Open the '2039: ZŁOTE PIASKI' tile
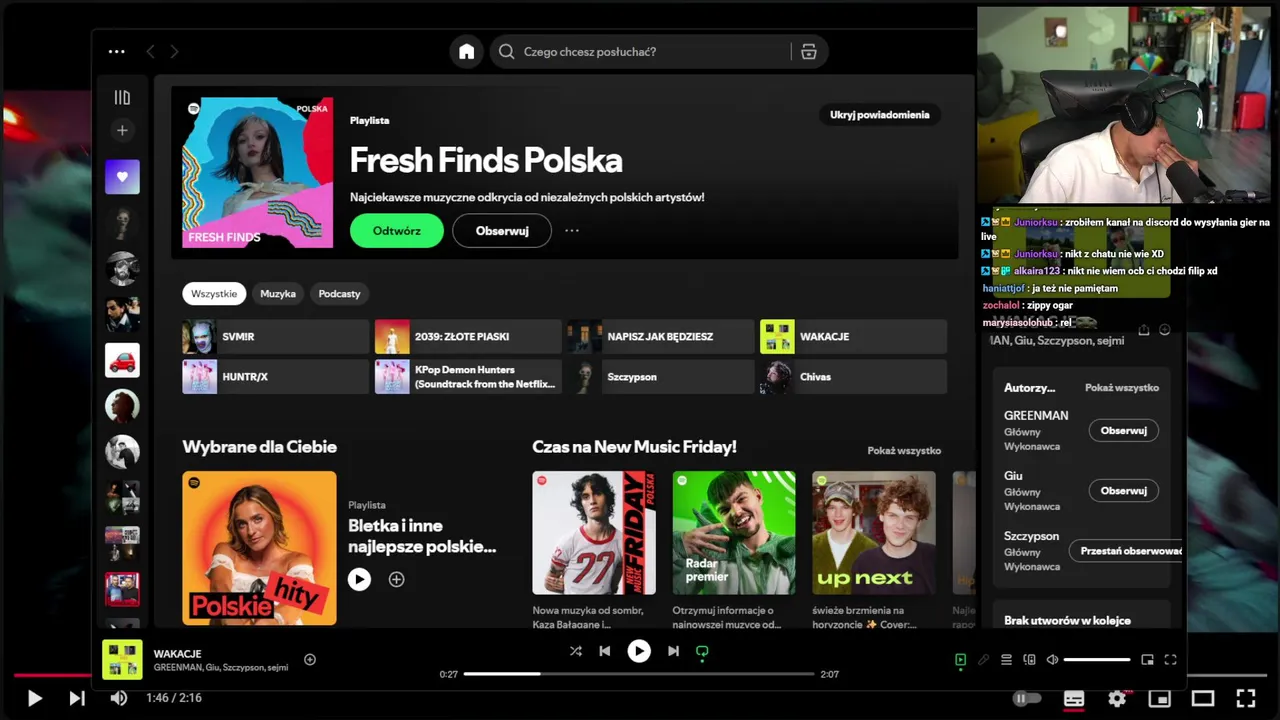 (x=468, y=337)
